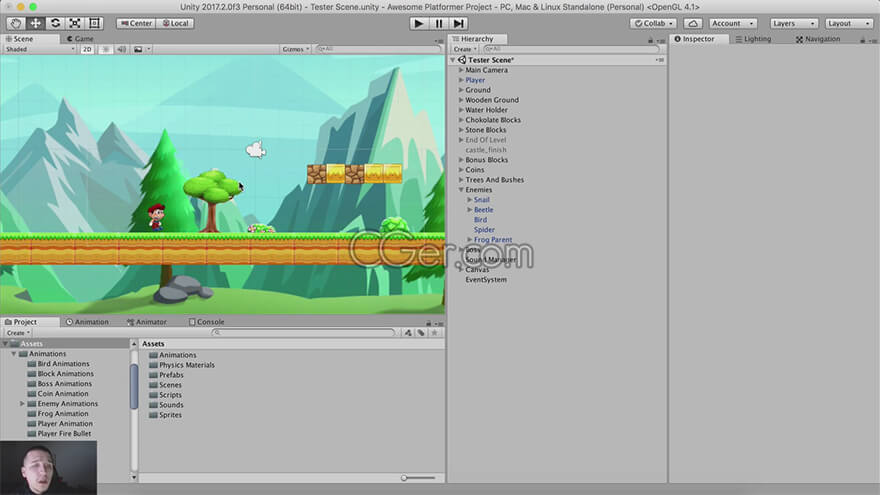The image size is (880, 495).
Task: Open the Gizmos dropdown
Action: pos(295,49)
